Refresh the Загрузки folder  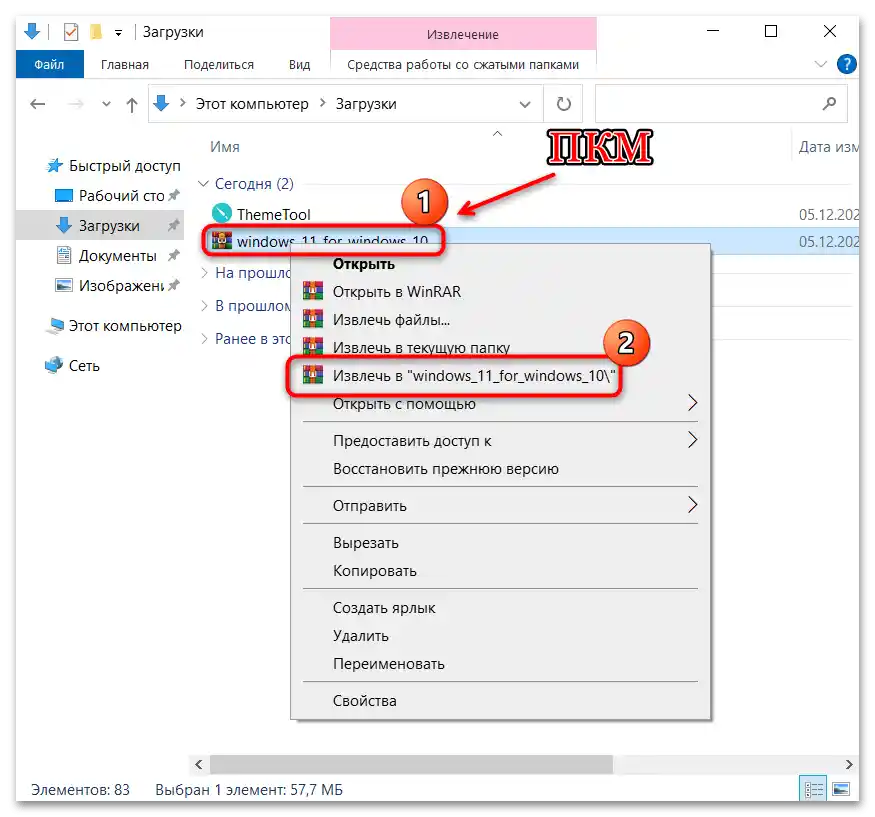tap(563, 103)
